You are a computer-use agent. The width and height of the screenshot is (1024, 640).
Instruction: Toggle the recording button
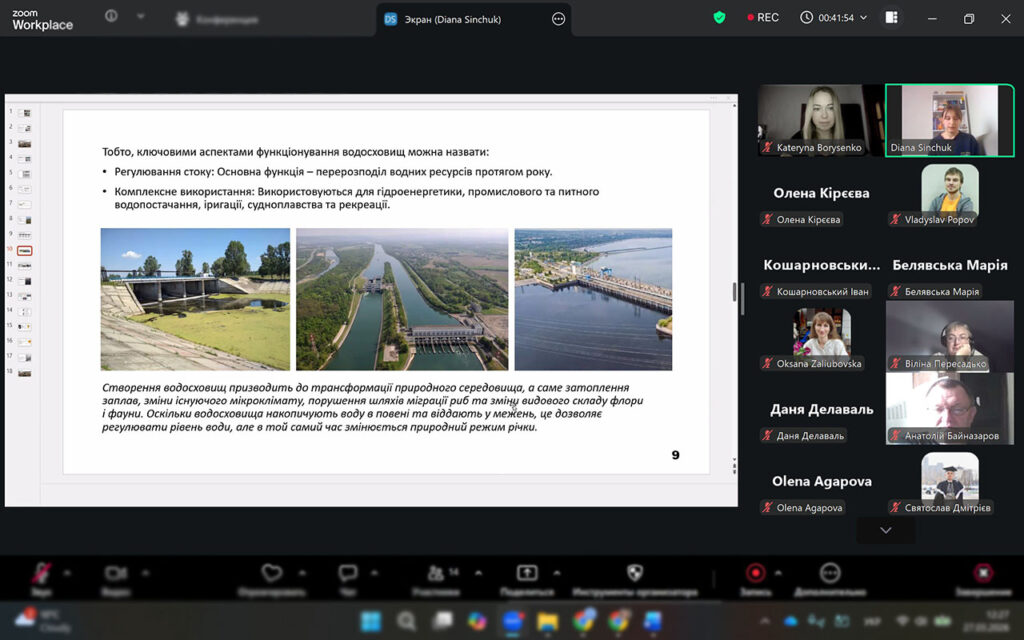pos(755,573)
